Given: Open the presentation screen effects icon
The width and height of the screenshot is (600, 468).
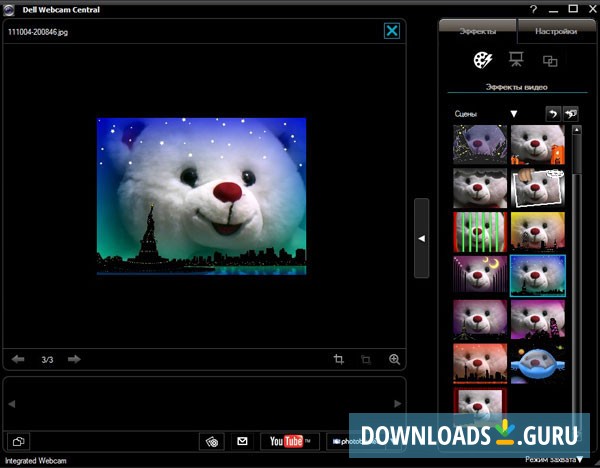Looking at the screenshot, I should [x=516, y=59].
